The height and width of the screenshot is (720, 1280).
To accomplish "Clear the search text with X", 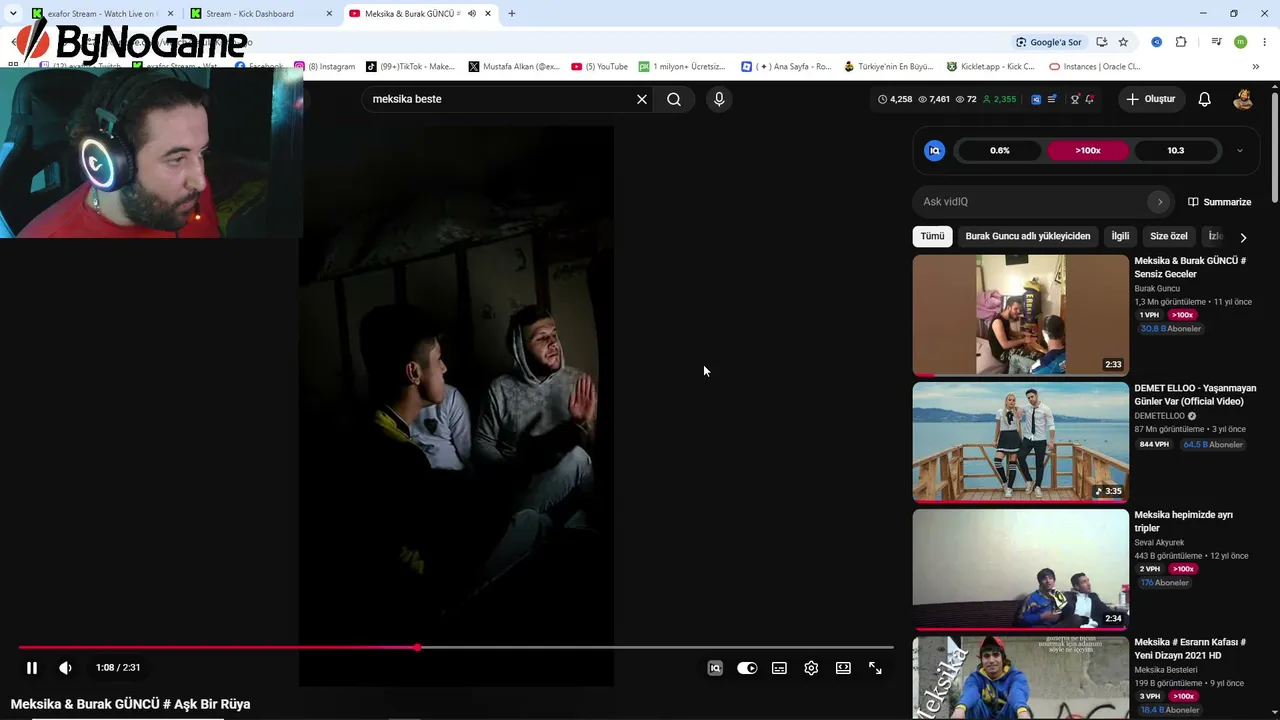I will click(x=642, y=99).
